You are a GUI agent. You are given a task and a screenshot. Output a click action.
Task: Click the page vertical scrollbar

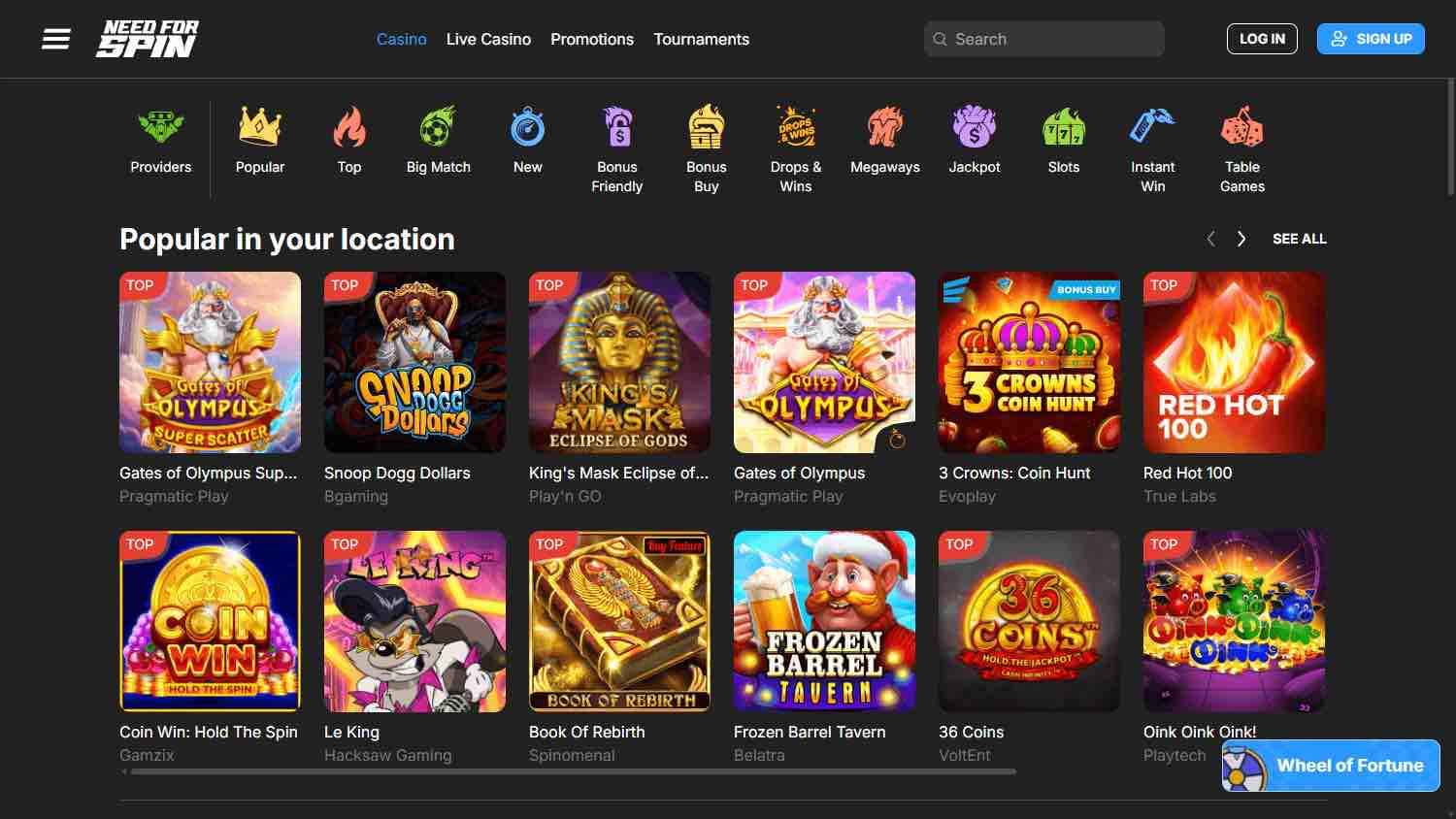1451,136
